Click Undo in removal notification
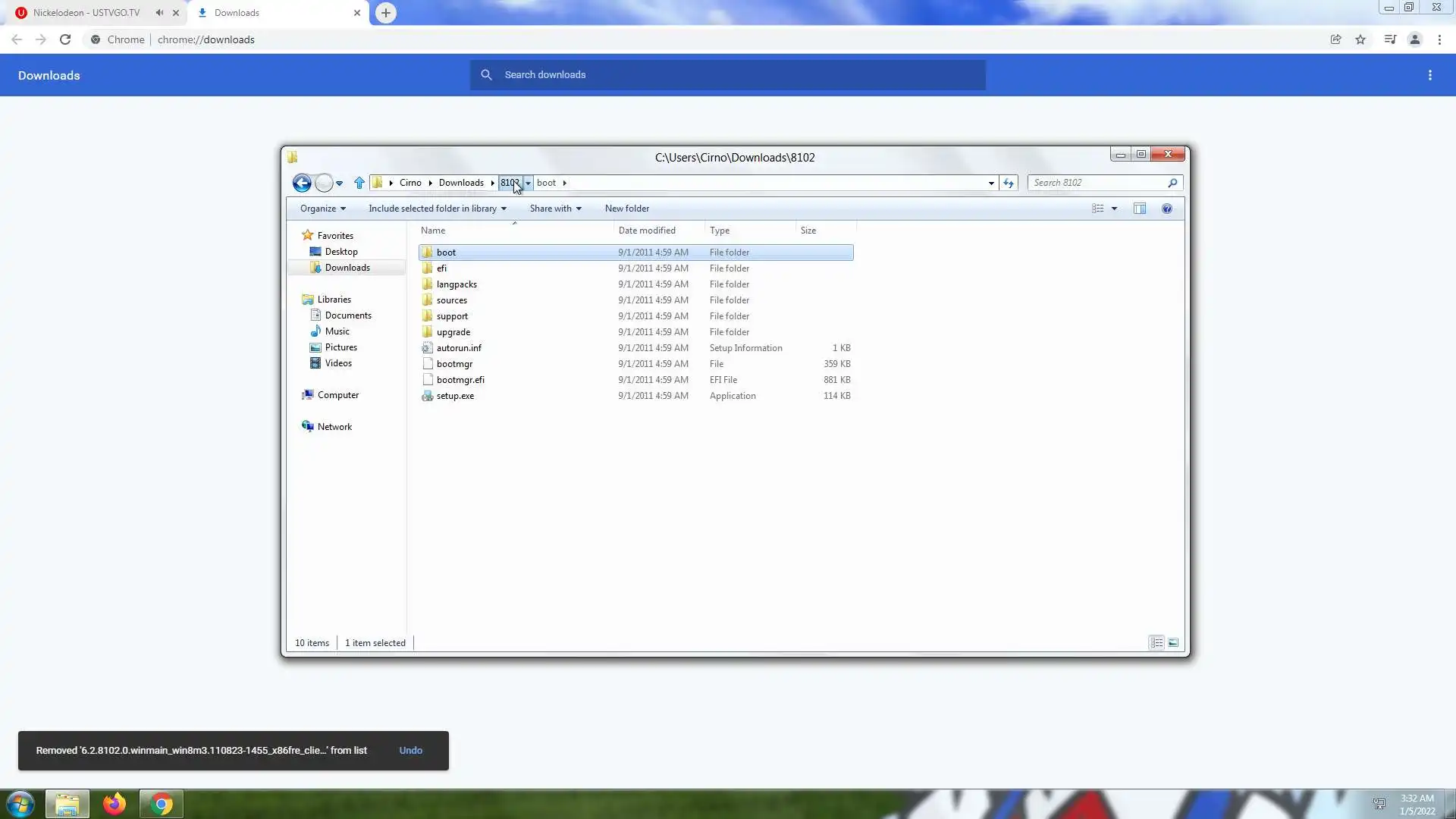The width and height of the screenshot is (1456, 819). (x=410, y=751)
